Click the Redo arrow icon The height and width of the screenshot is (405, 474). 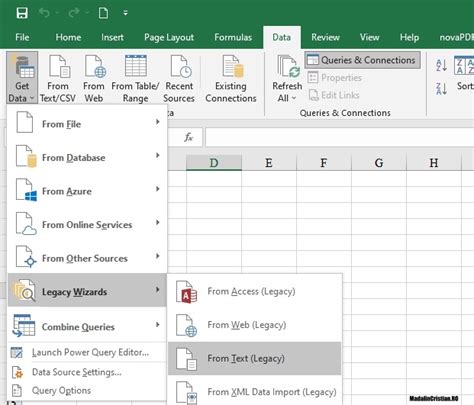click(x=74, y=13)
